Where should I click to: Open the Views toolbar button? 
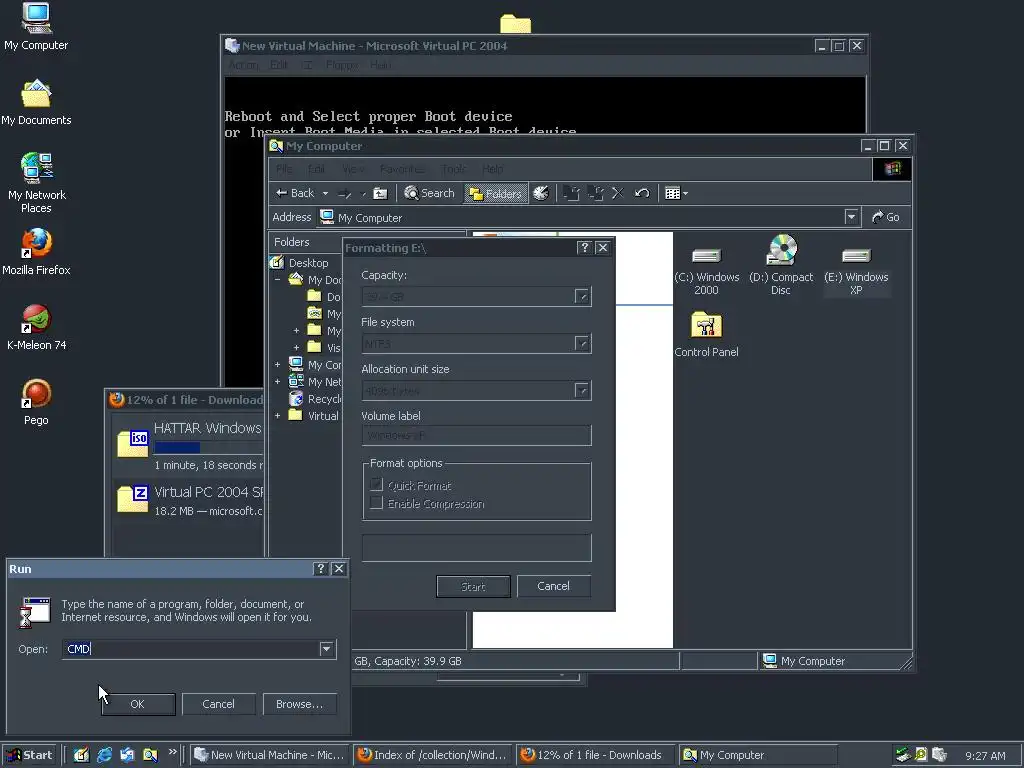click(x=676, y=193)
